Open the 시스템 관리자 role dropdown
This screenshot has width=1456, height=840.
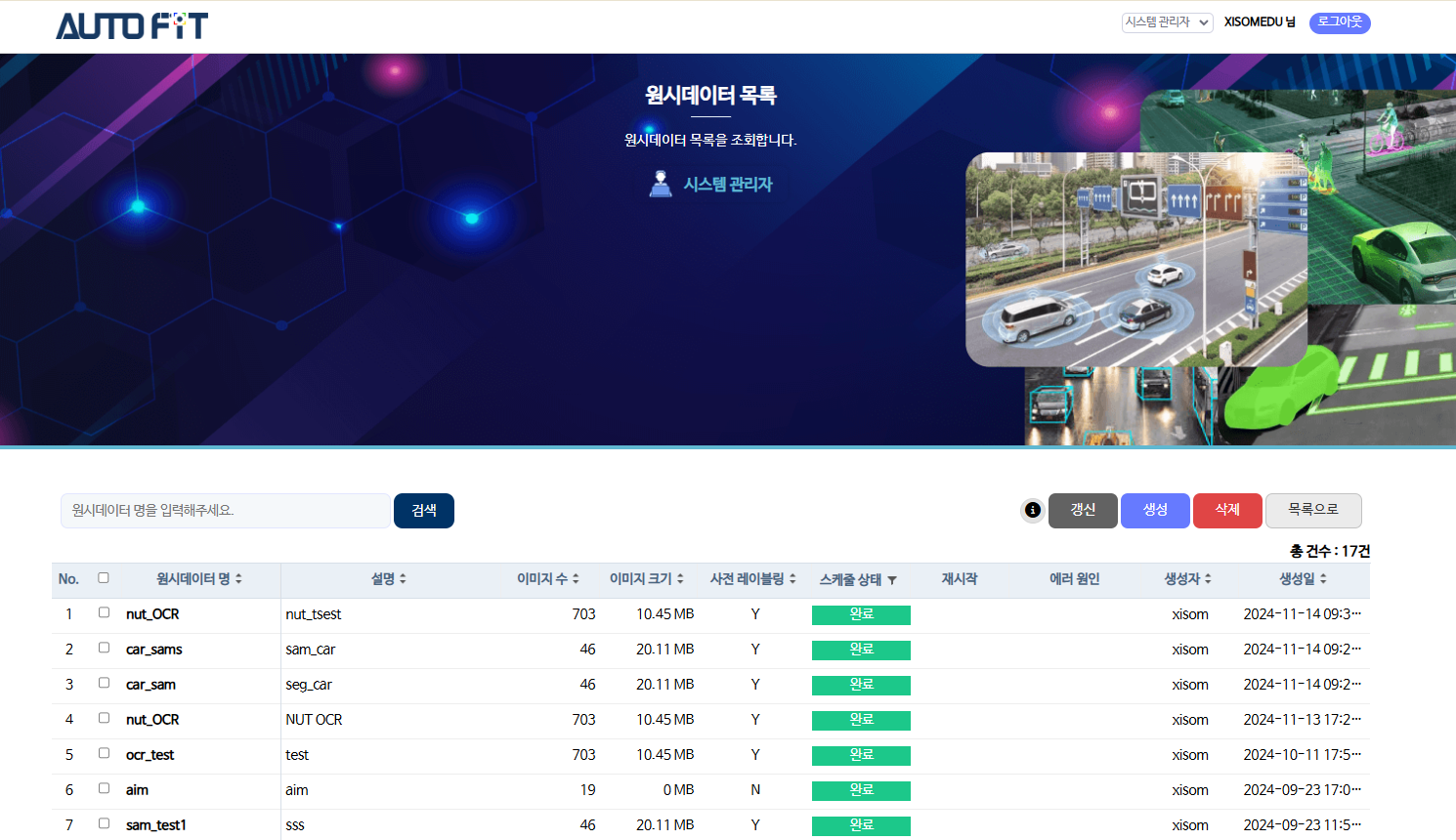point(1167,22)
